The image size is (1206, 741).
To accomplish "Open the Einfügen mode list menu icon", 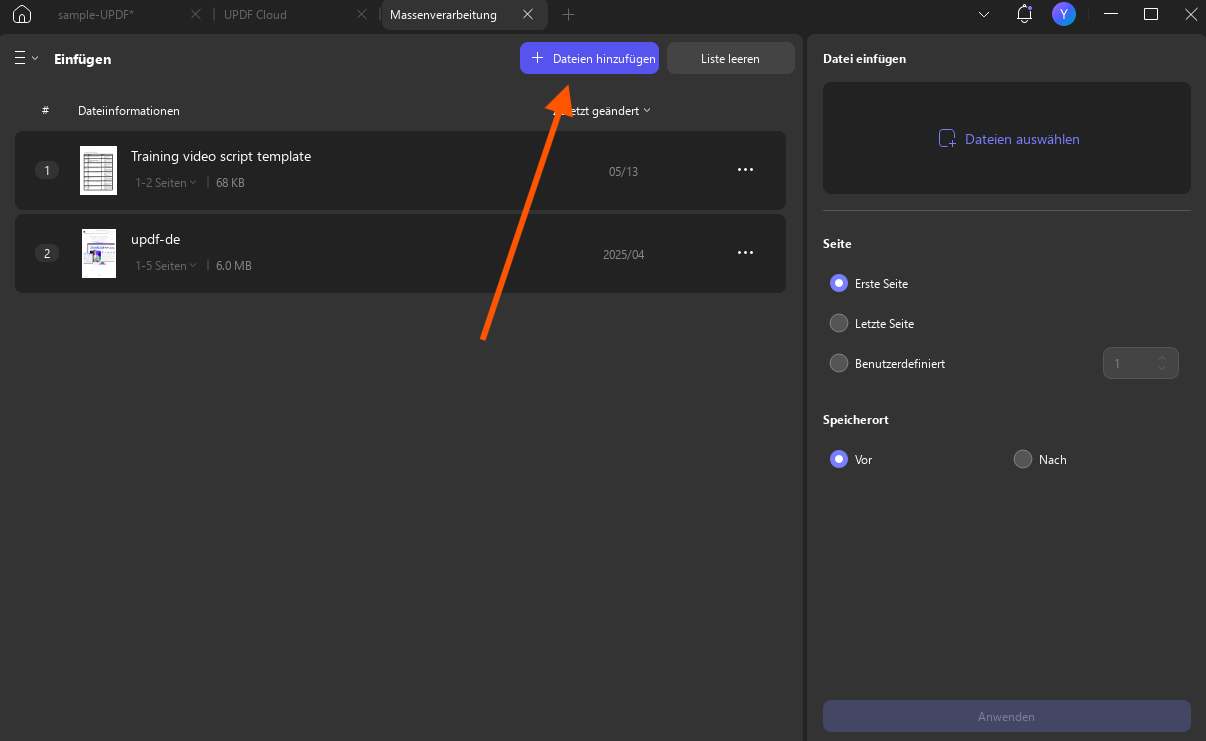I will click(26, 58).
